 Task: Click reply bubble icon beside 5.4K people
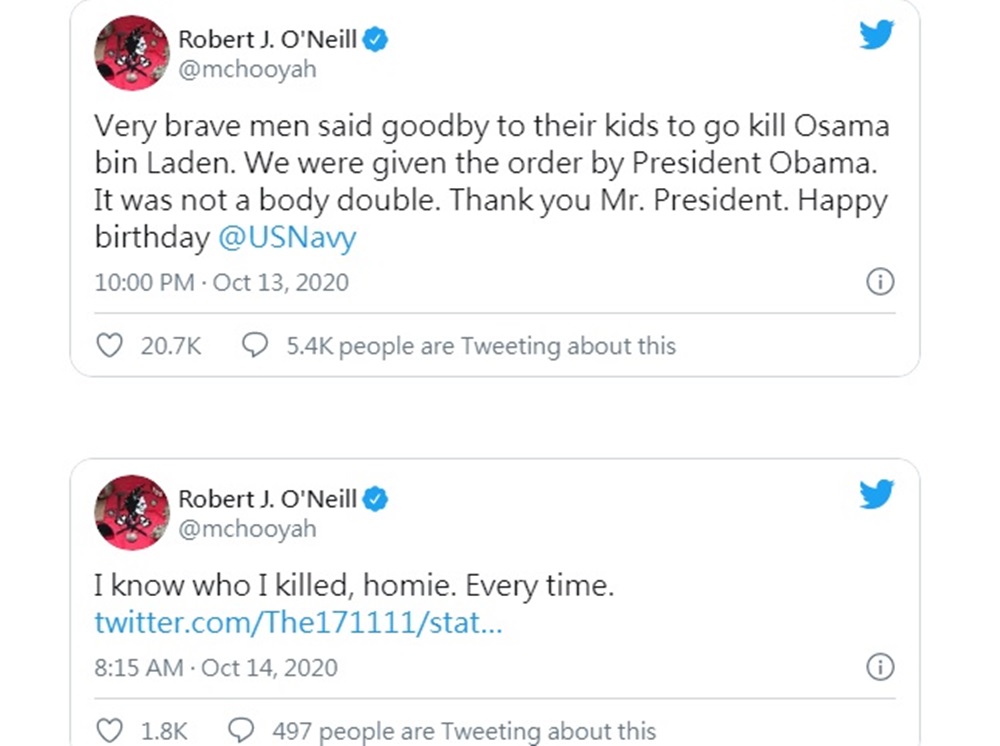(254, 346)
